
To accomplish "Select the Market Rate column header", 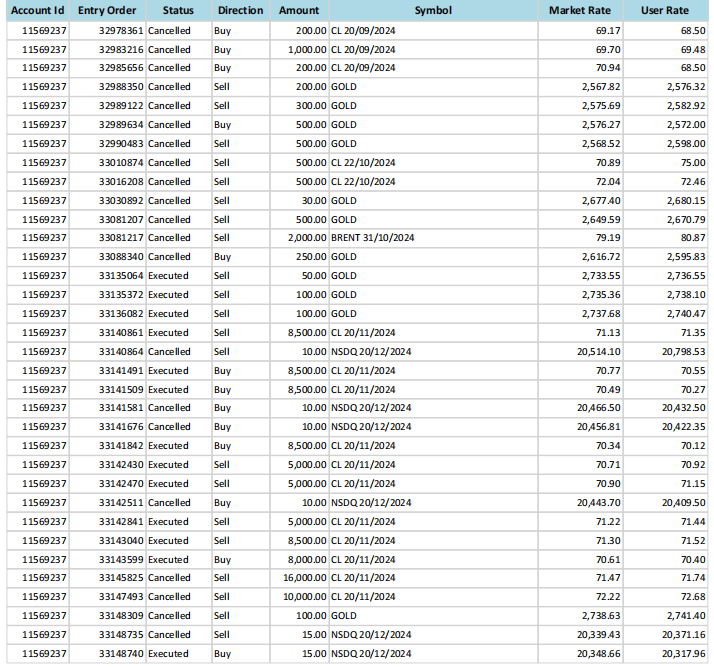I will [x=580, y=10].
